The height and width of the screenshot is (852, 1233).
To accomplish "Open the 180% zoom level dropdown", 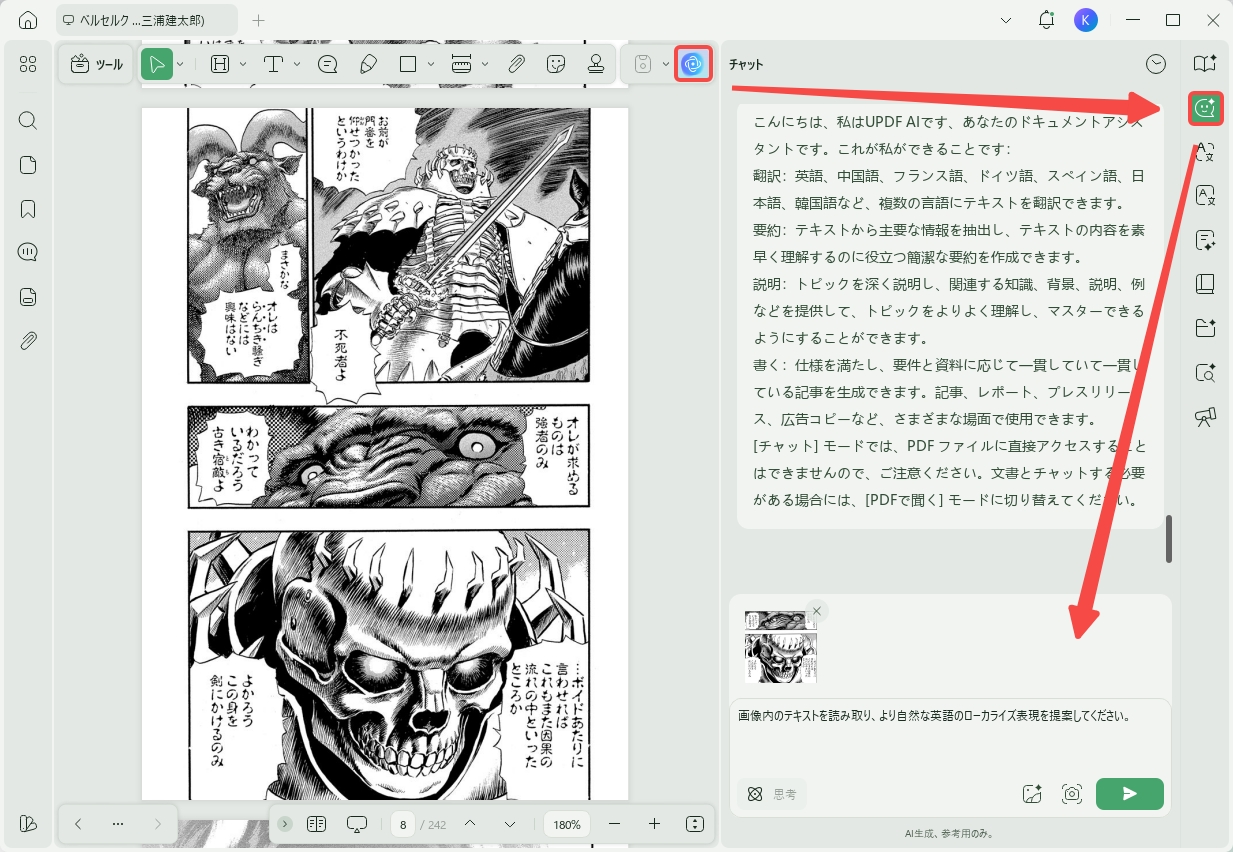I will 567,824.
